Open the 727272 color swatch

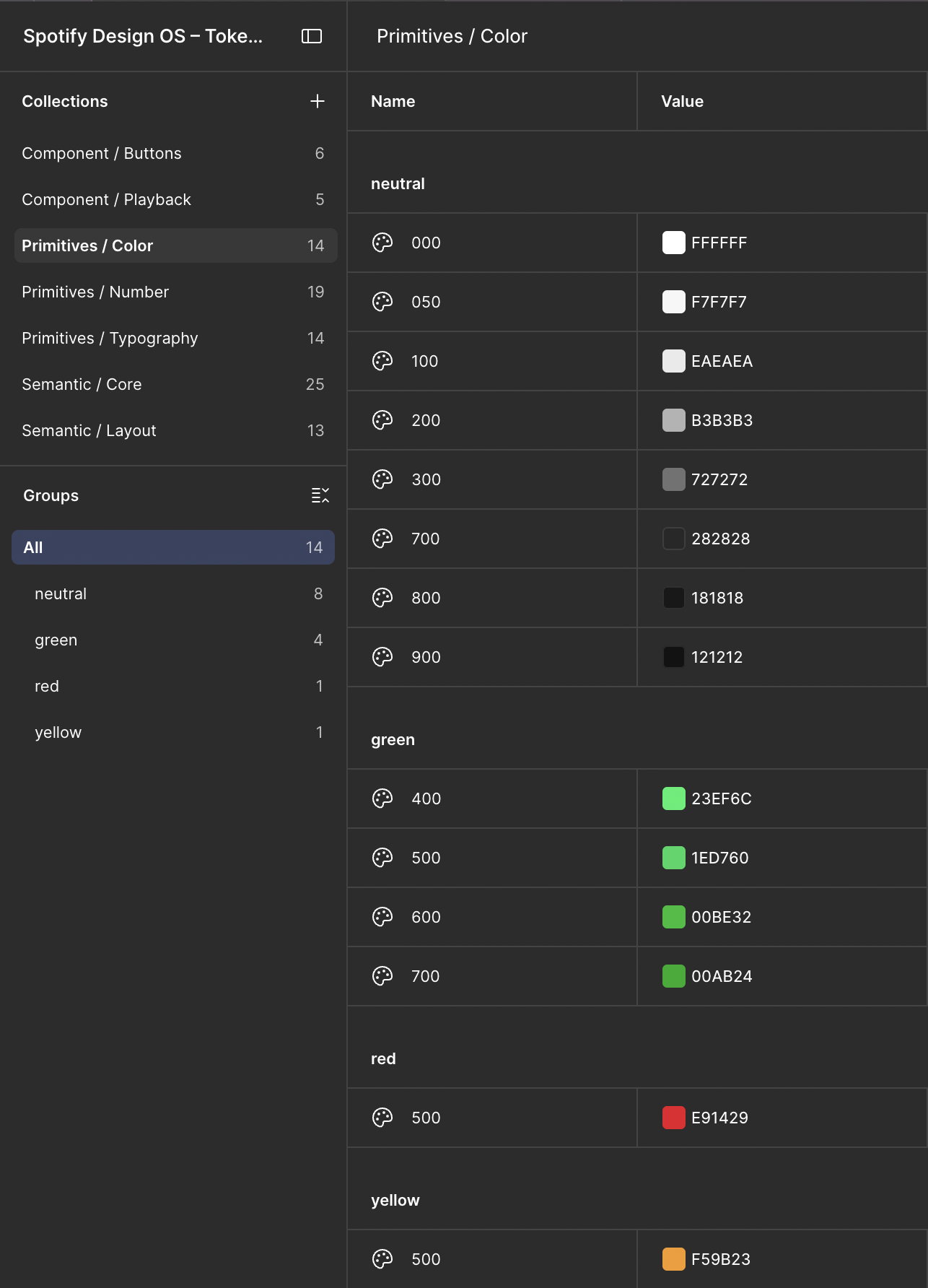click(x=673, y=479)
